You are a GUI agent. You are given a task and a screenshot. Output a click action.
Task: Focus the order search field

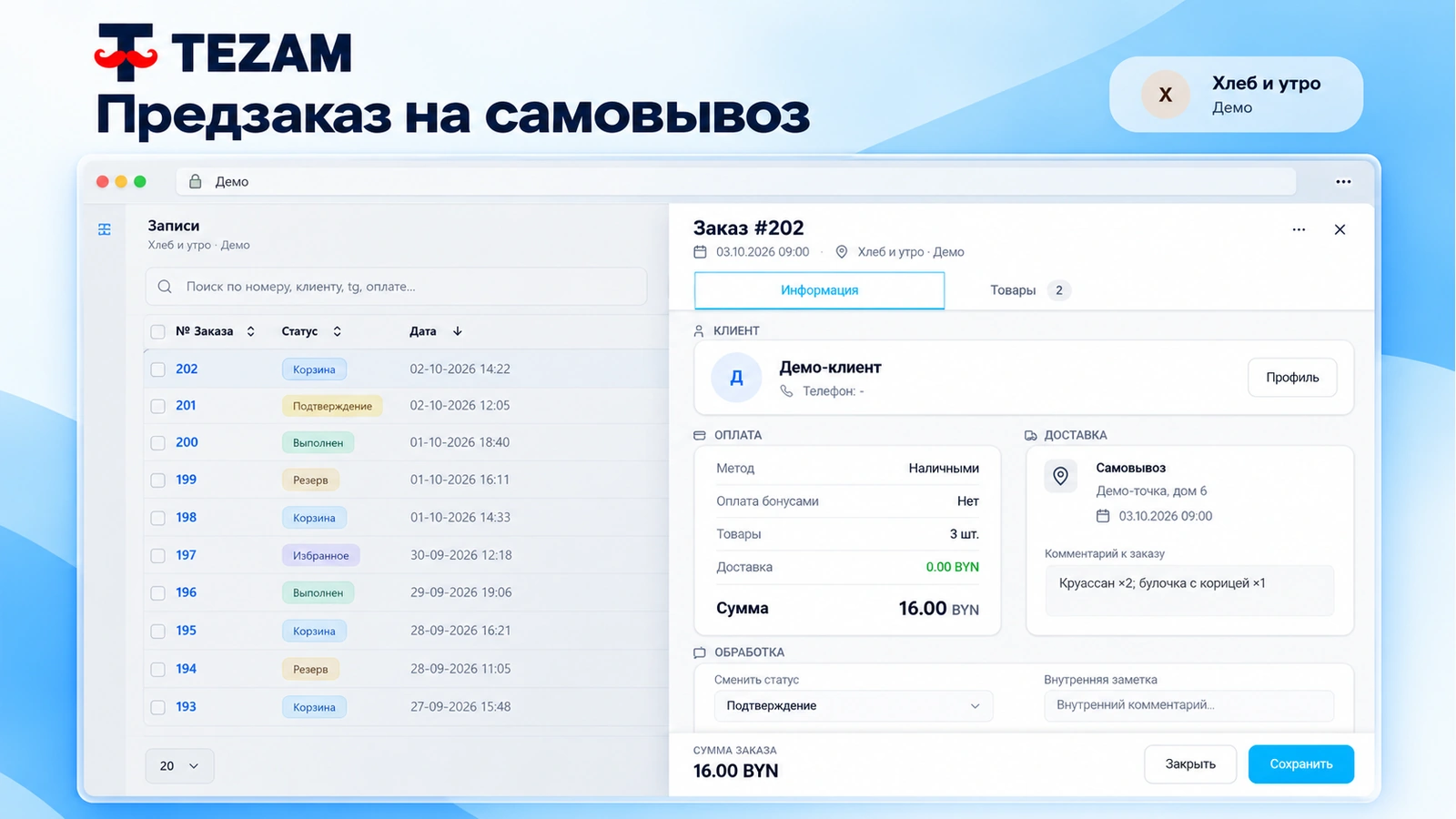click(396, 287)
